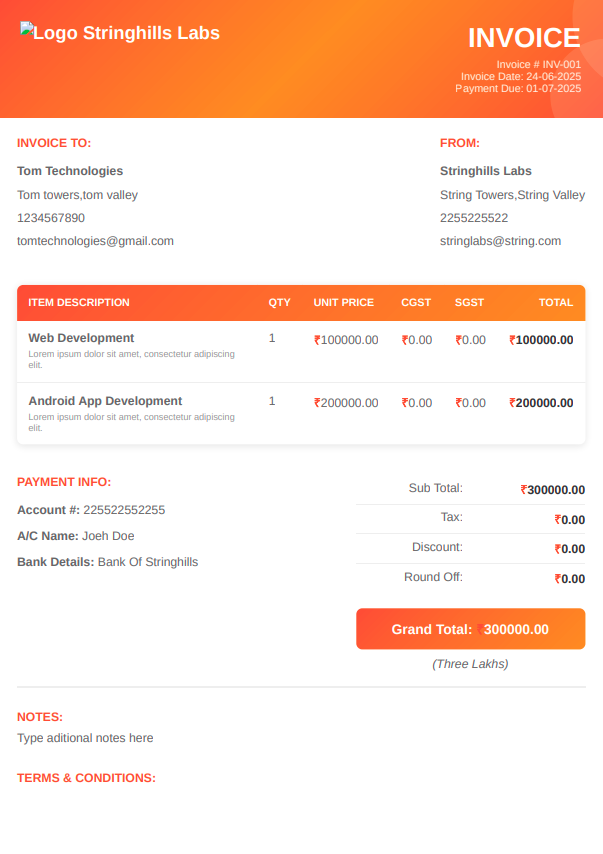Image resolution: width=603 pixels, height=854 pixels.
Task: Click the 'Type aditional notes here' text
Action: coord(85,738)
